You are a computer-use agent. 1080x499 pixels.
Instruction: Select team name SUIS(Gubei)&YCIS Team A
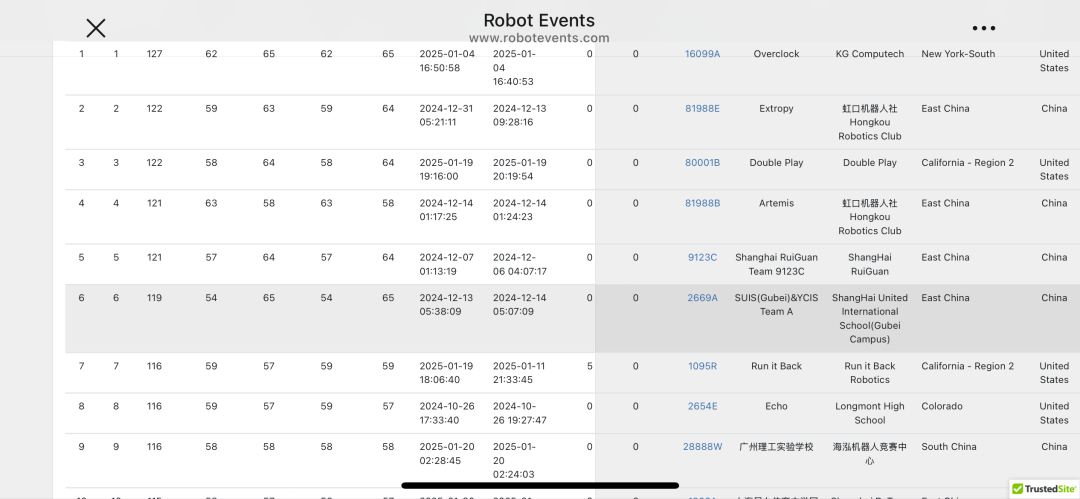coord(776,305)
